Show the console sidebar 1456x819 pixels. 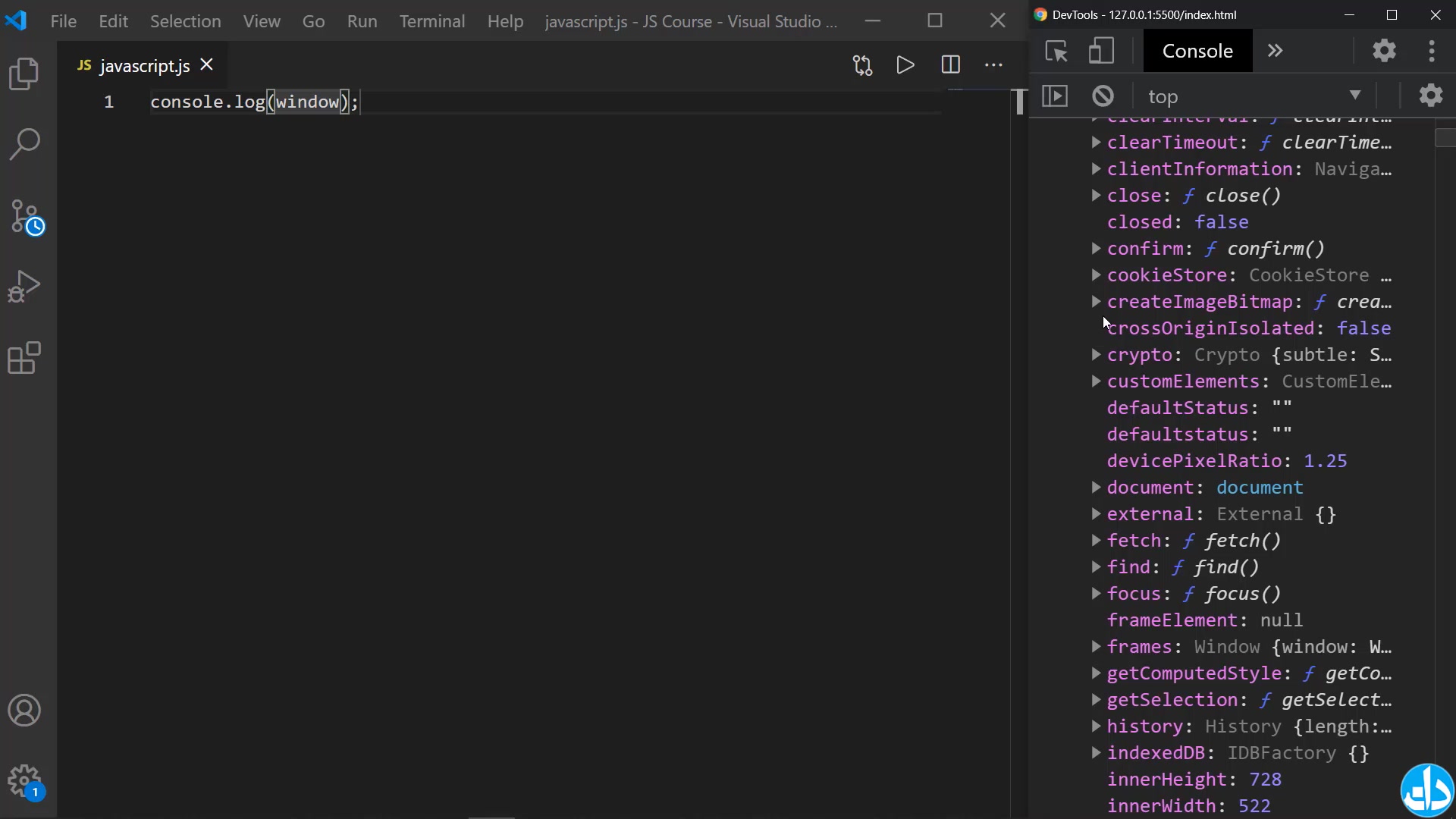(1055, 96)
